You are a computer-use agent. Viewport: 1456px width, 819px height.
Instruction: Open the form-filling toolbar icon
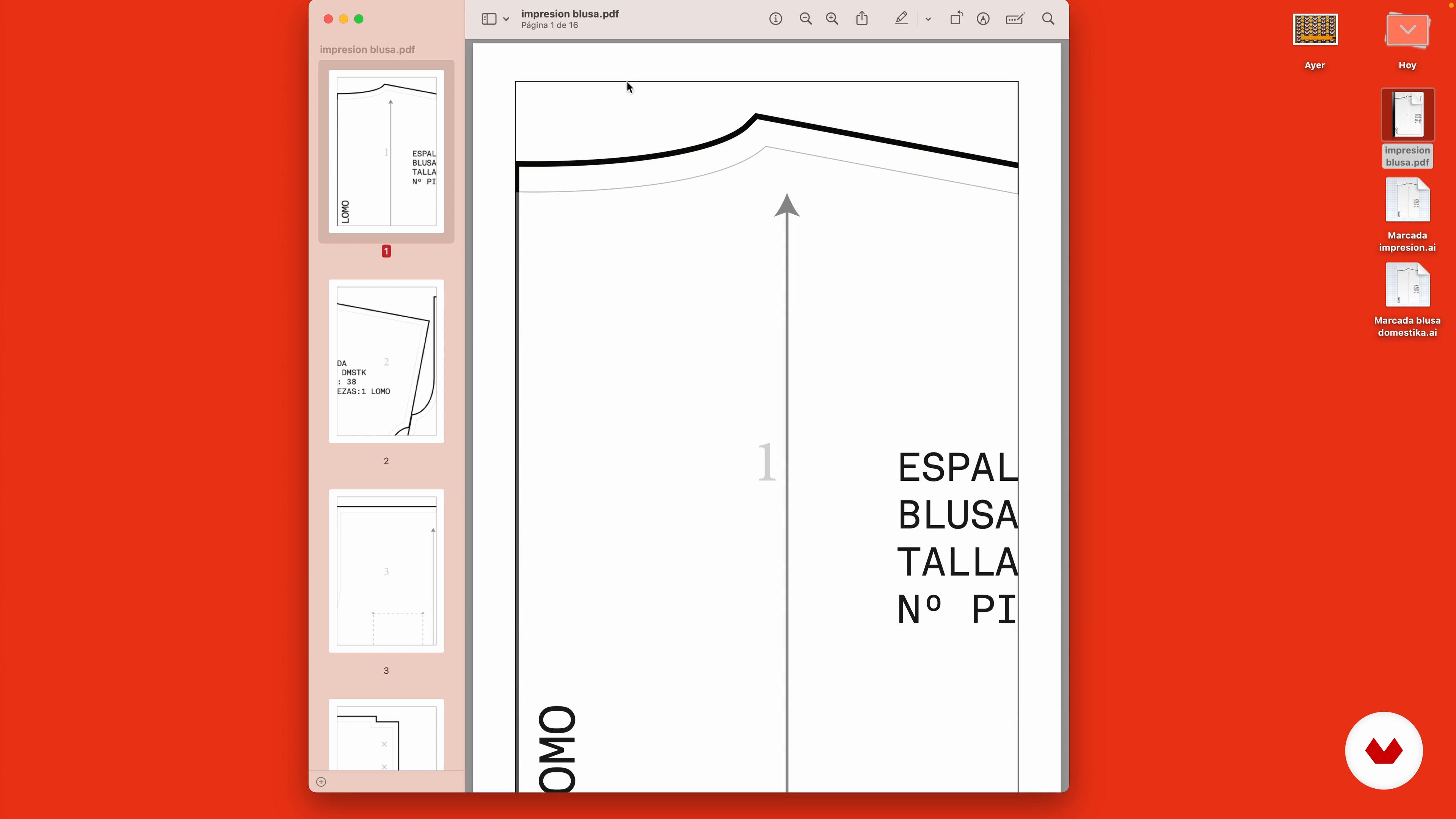(x=1015, y=19)
